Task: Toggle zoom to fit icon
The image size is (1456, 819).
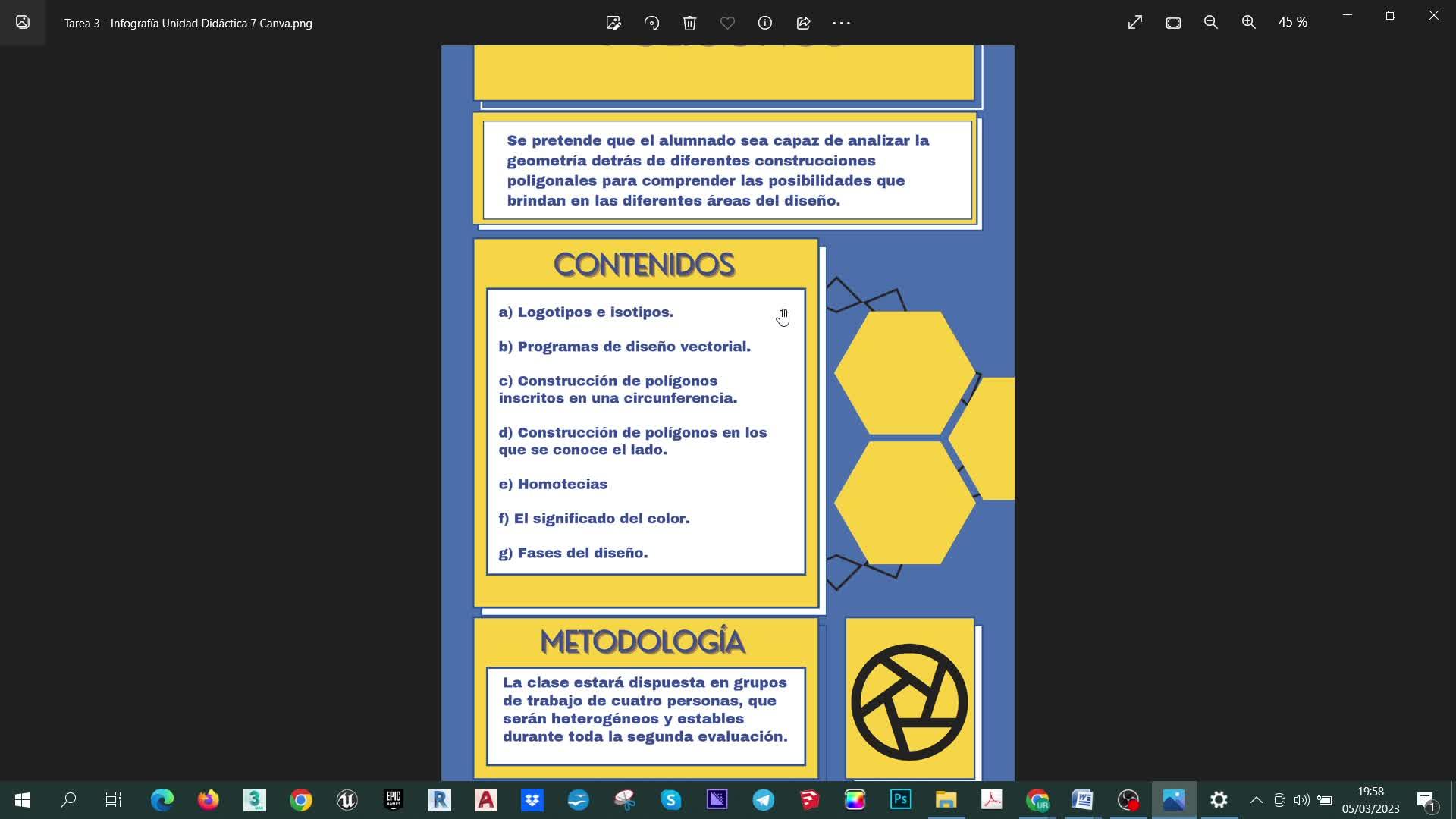Action: click(1173, 23)
